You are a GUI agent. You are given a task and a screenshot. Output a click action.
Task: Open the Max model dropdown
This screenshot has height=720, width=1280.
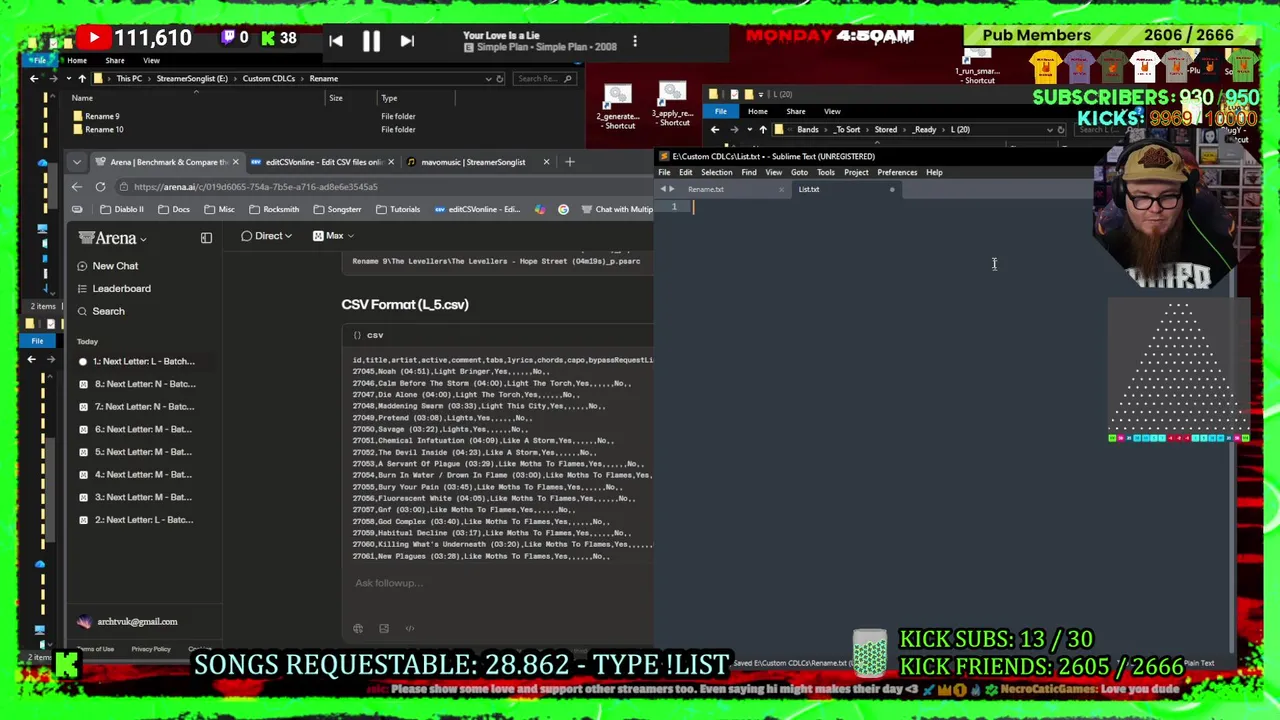[x=334, y=236]
